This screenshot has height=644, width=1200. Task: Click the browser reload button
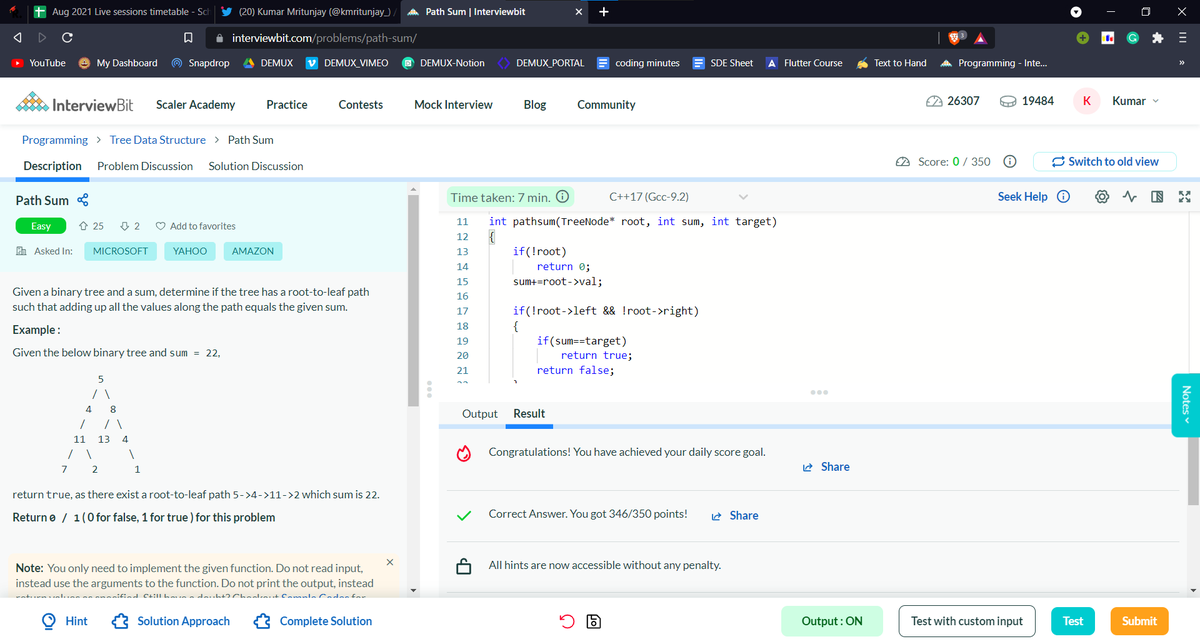pos(67,37)
